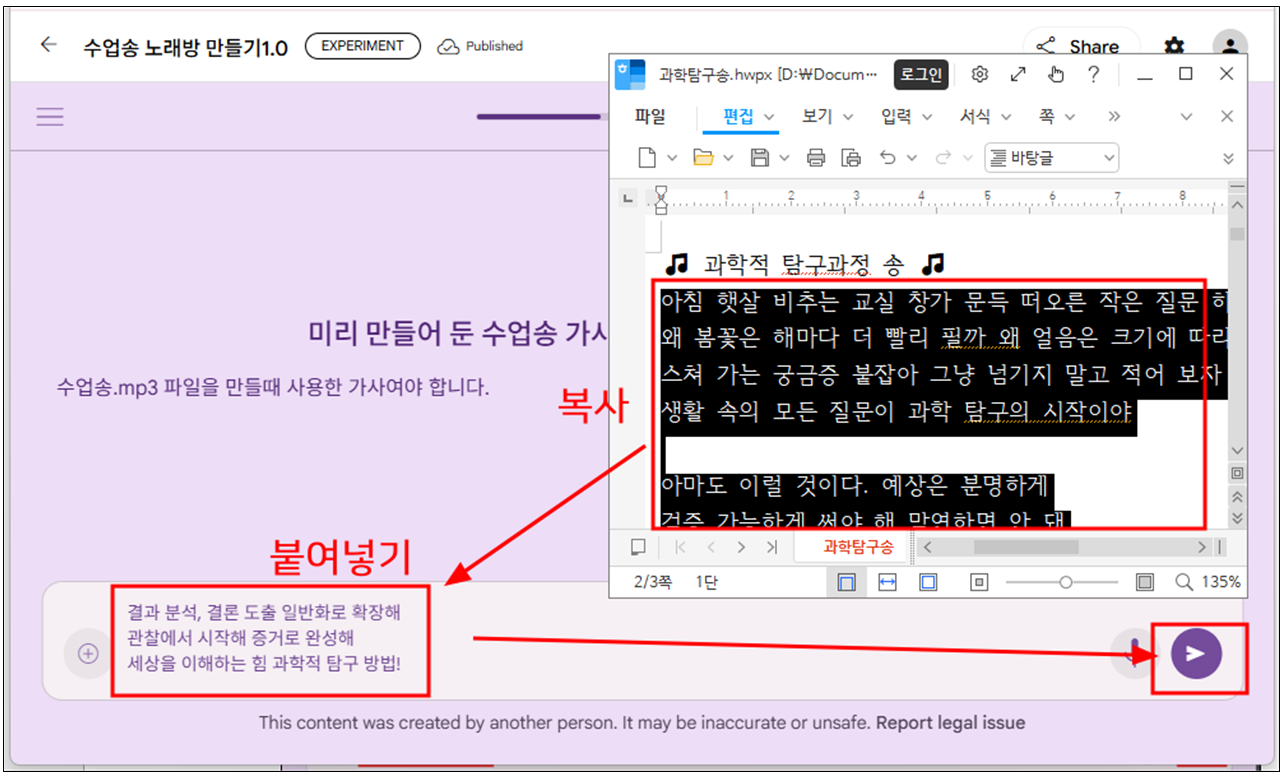Click the full screen expand arrows icon

(x=1018, y=75)
